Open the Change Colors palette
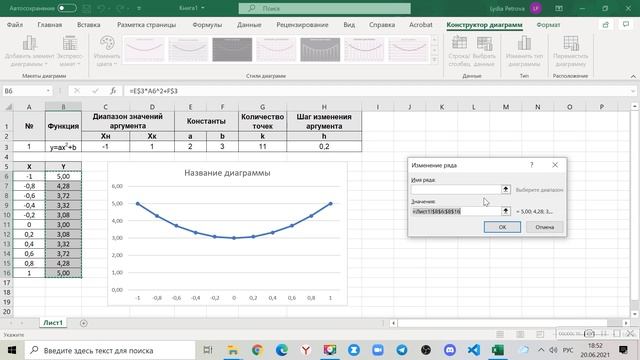 tap(107, 51)
